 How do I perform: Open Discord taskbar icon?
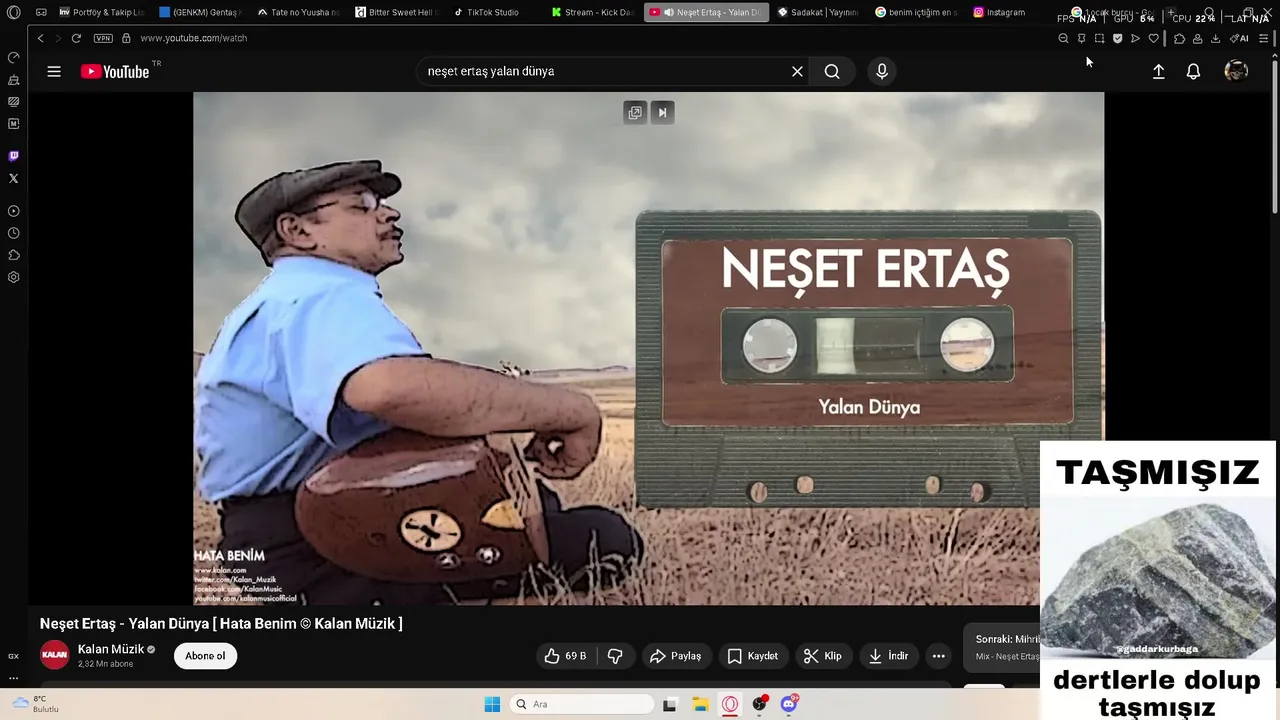tap(789, 704)
